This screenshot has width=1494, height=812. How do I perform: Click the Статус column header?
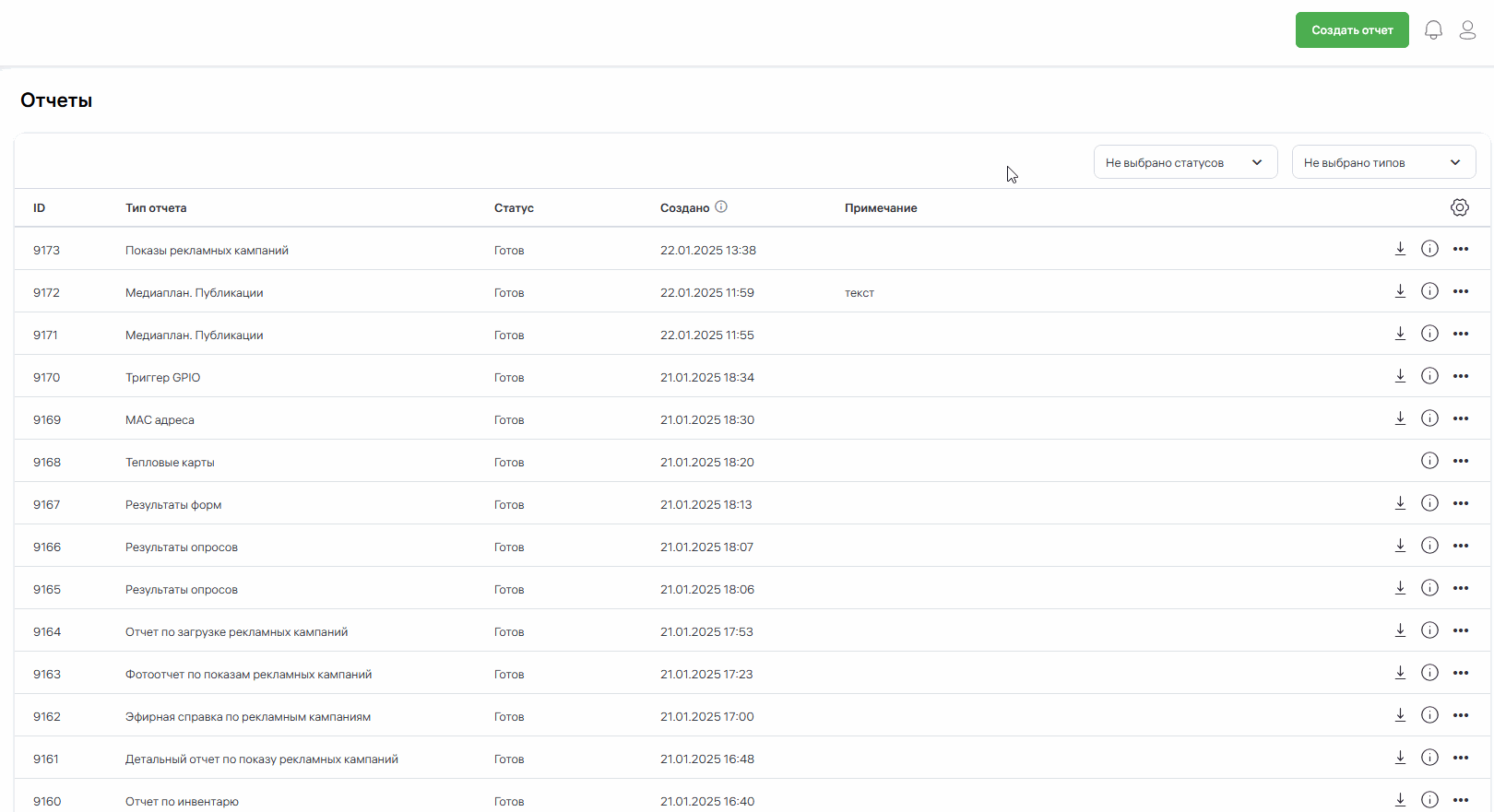514,208
